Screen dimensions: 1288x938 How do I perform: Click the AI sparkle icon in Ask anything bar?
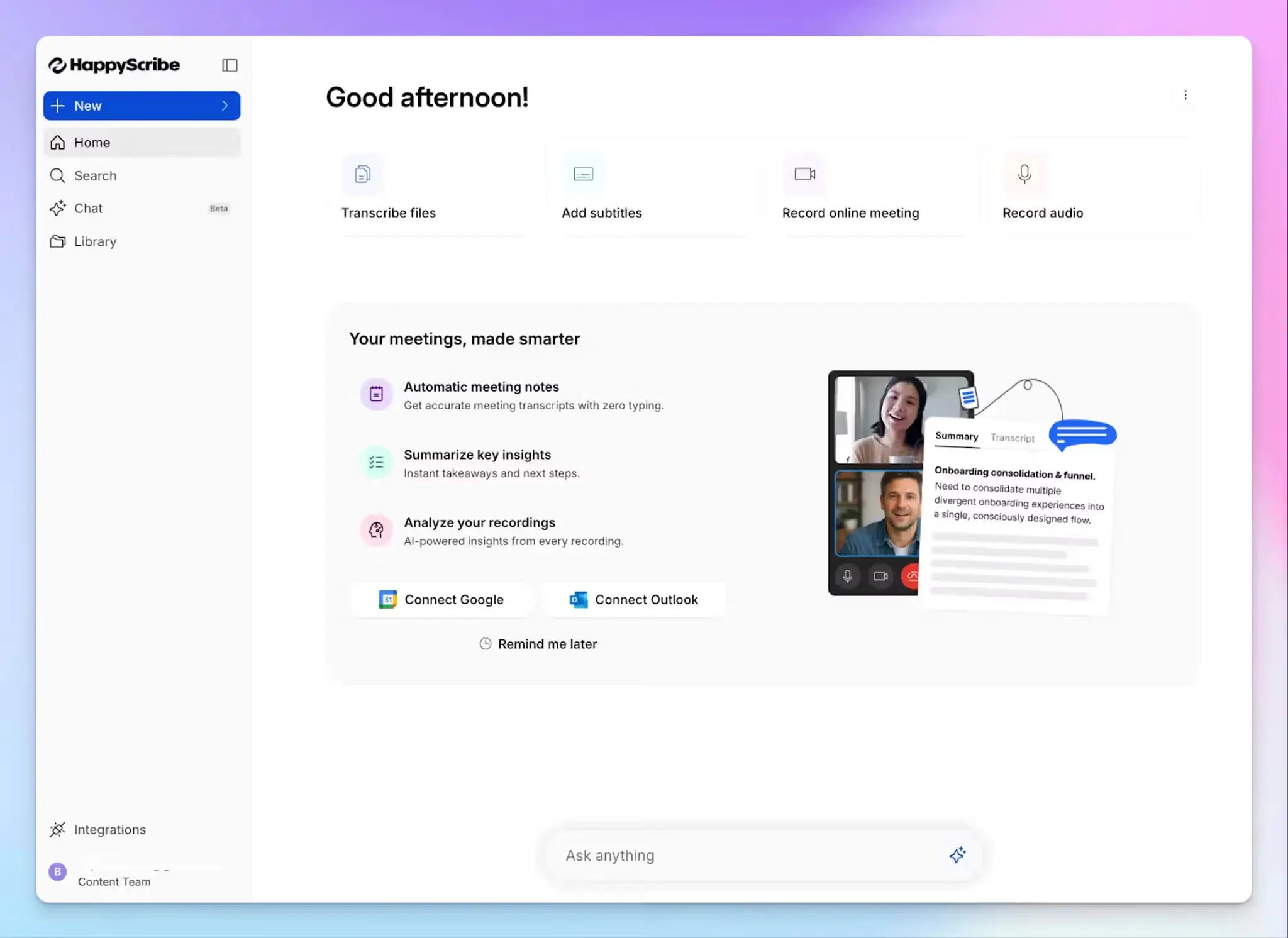(957, 855)
